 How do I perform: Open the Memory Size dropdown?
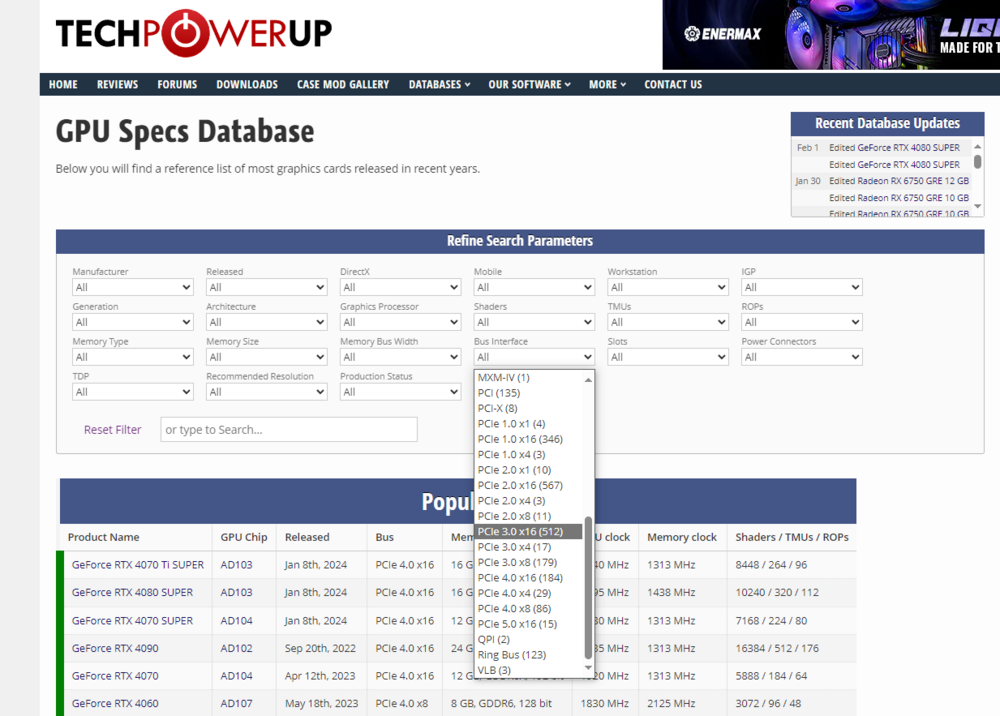266,357
